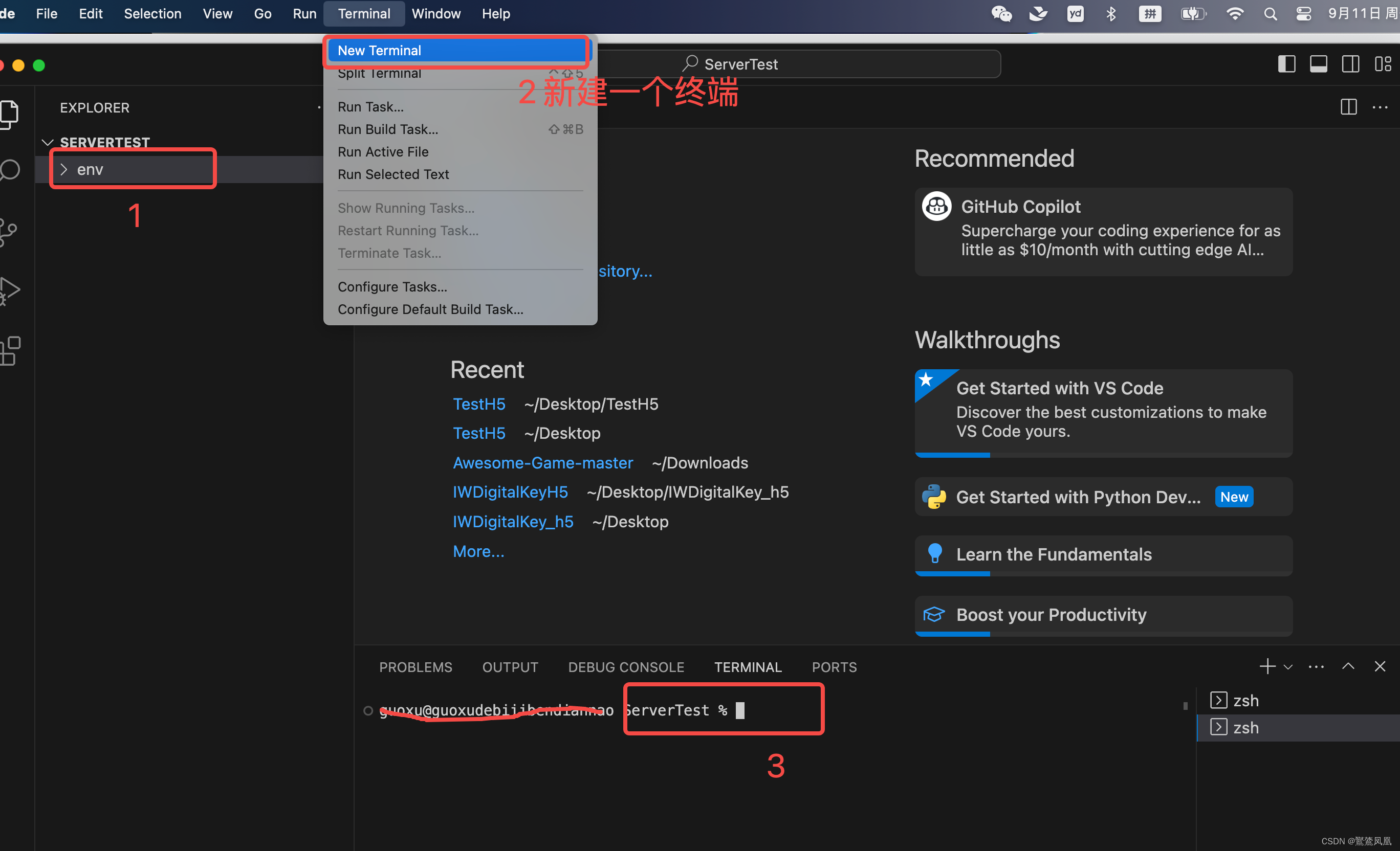The height and width of the screenshot is (851, 1400).
Task: Choose Run Selected Text menu entry
Action: 460,174
